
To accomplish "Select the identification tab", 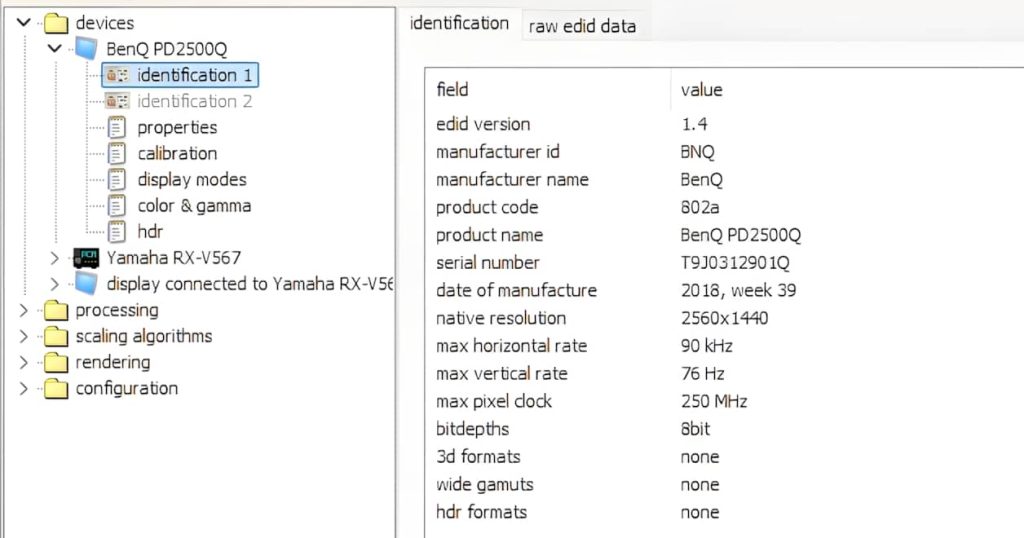I will 459,23.
